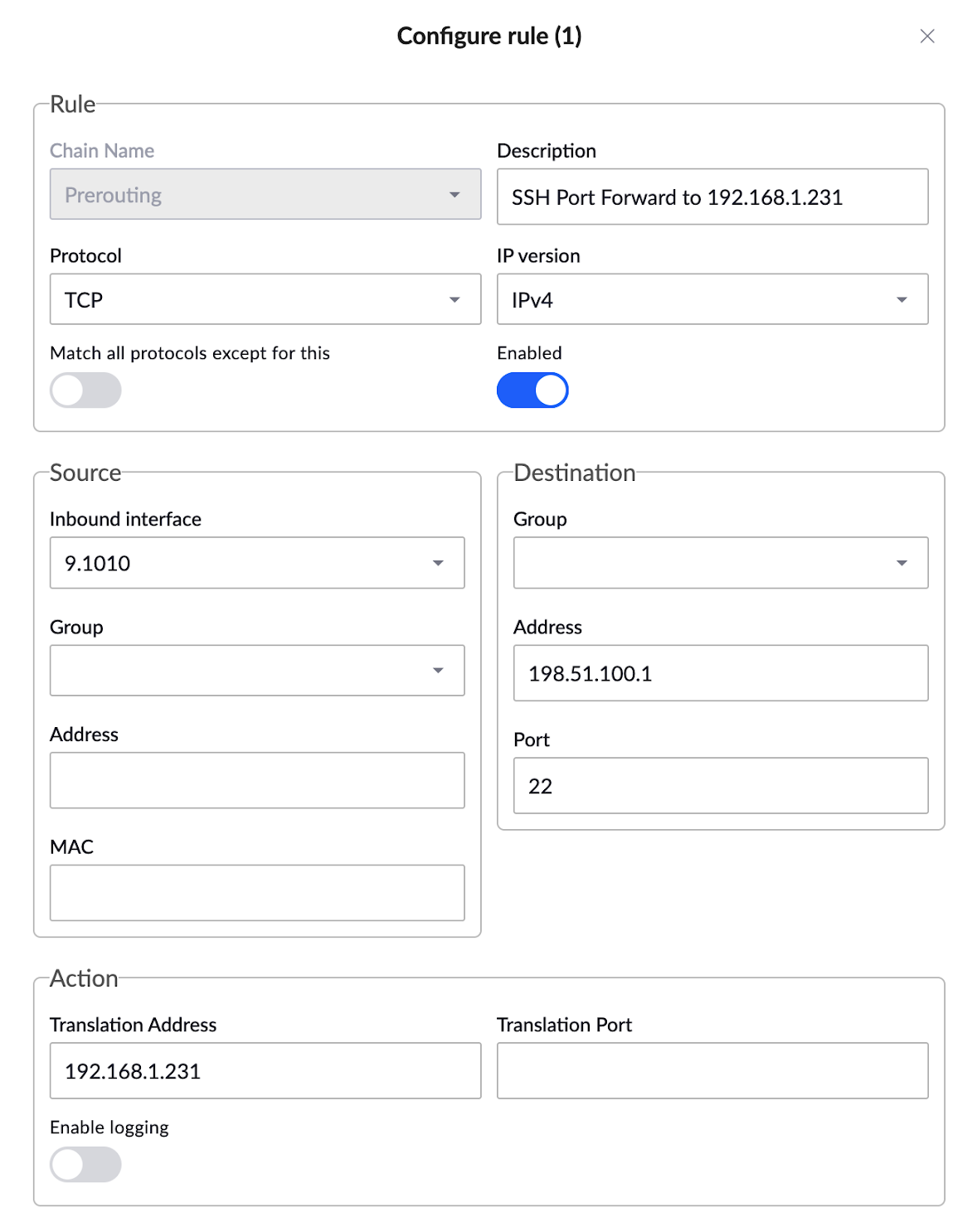The width and height of the screenshot is (977, 1232).
Task: Open the IP version dropdown
Action: click(x=712, y=299)
